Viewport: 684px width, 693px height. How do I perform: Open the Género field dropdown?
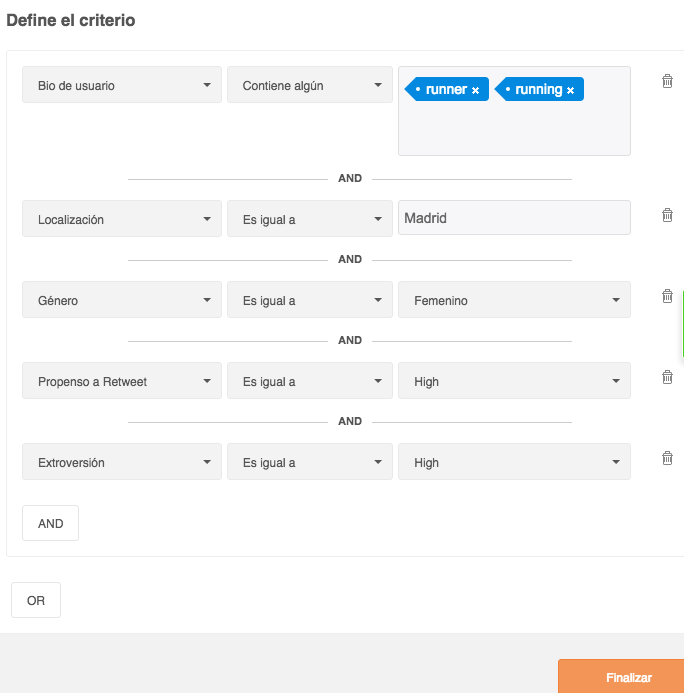(x=122, y=300)
